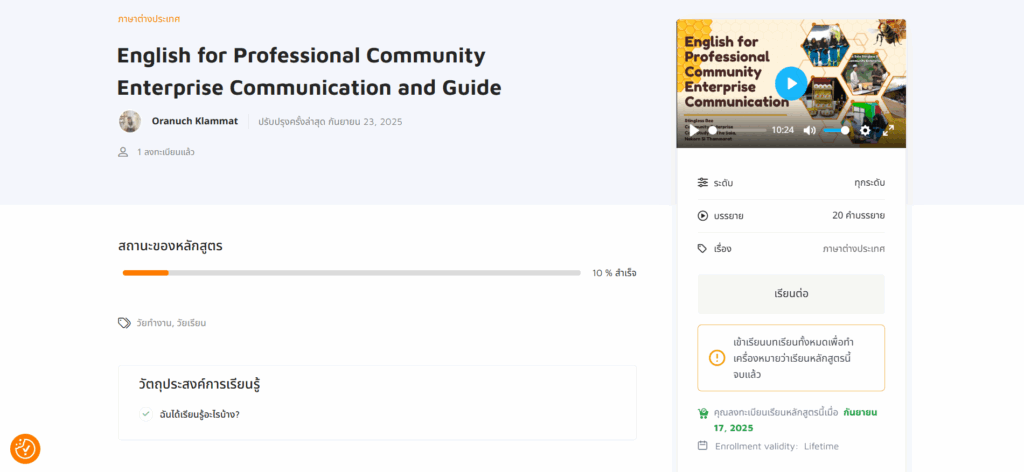
Task: Click the course progress bar
Action: (351, 272)
